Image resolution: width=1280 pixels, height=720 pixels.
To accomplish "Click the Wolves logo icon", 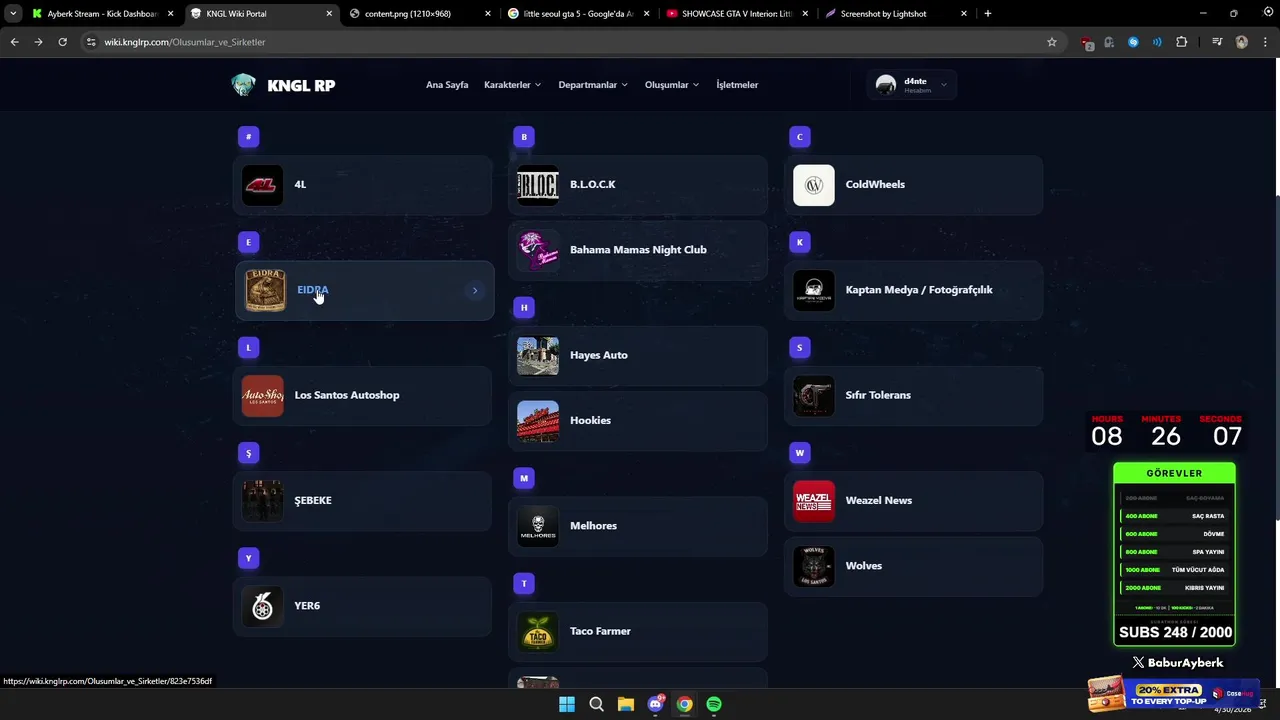I will [814, 566].
